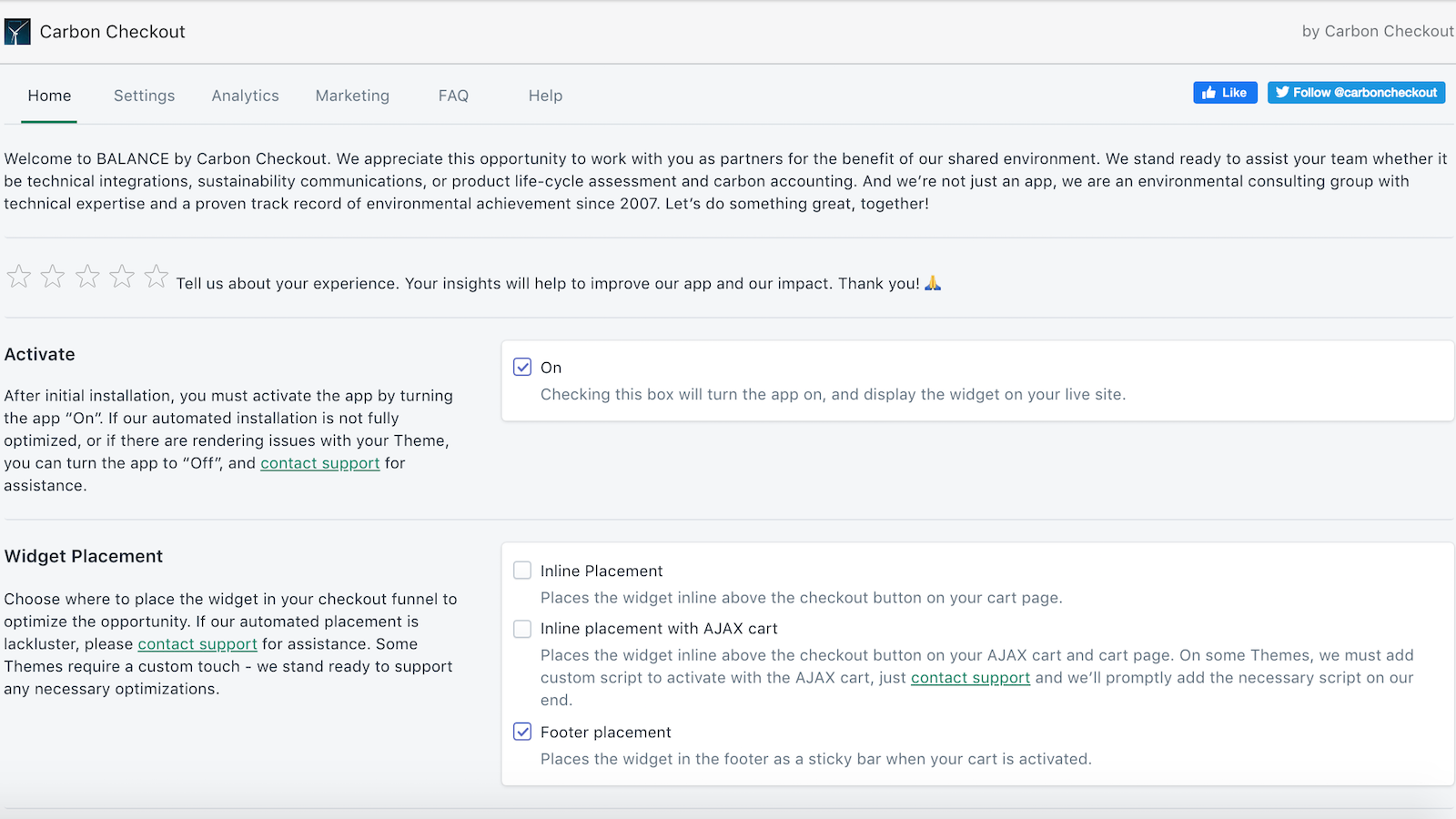Image resolution: width=1456 pixels, height=819 pixels.
Task: Go to the Marketing tab
Action: [352, 96]
